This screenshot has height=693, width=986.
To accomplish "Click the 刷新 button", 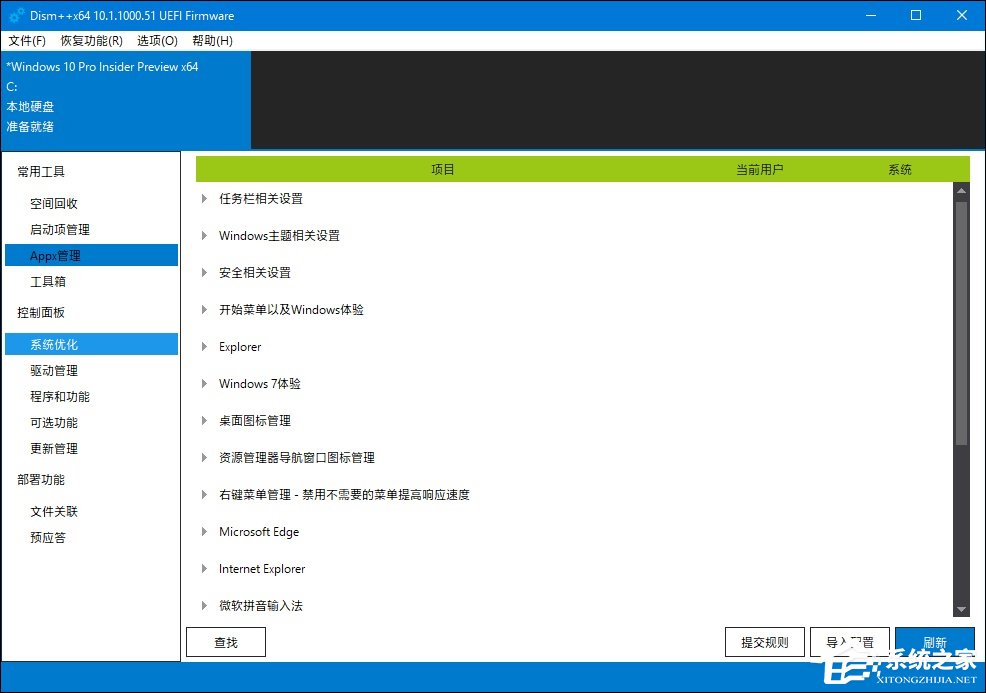I will pyautogui.click(x=935, y=642).
